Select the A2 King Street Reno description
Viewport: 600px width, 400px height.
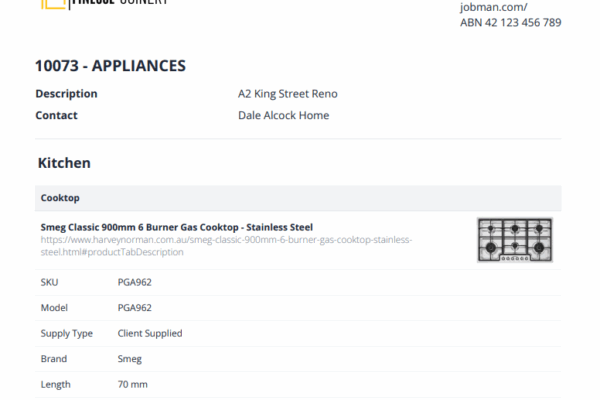(x=288, y=94)
